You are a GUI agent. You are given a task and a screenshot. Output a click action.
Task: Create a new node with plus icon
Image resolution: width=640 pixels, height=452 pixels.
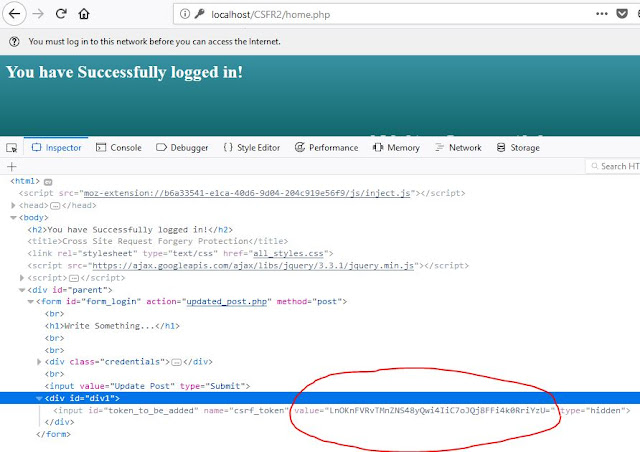pos(12,167)
